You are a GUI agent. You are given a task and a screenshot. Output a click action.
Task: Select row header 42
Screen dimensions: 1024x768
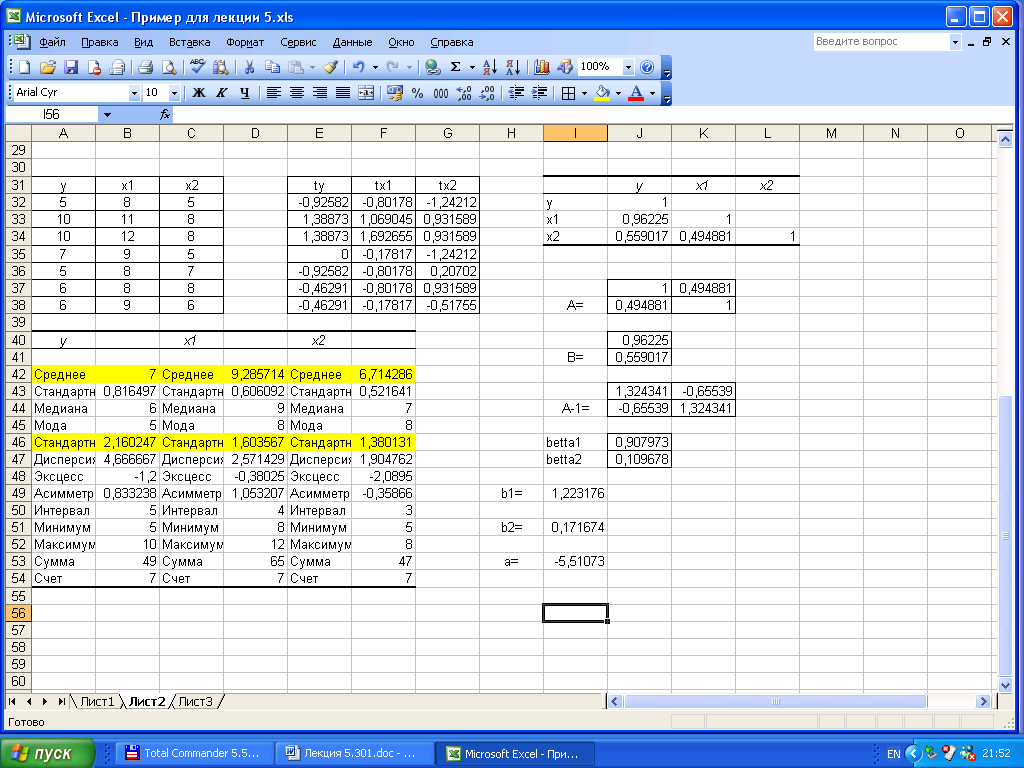pyautogui.click(x=18, y=374)
